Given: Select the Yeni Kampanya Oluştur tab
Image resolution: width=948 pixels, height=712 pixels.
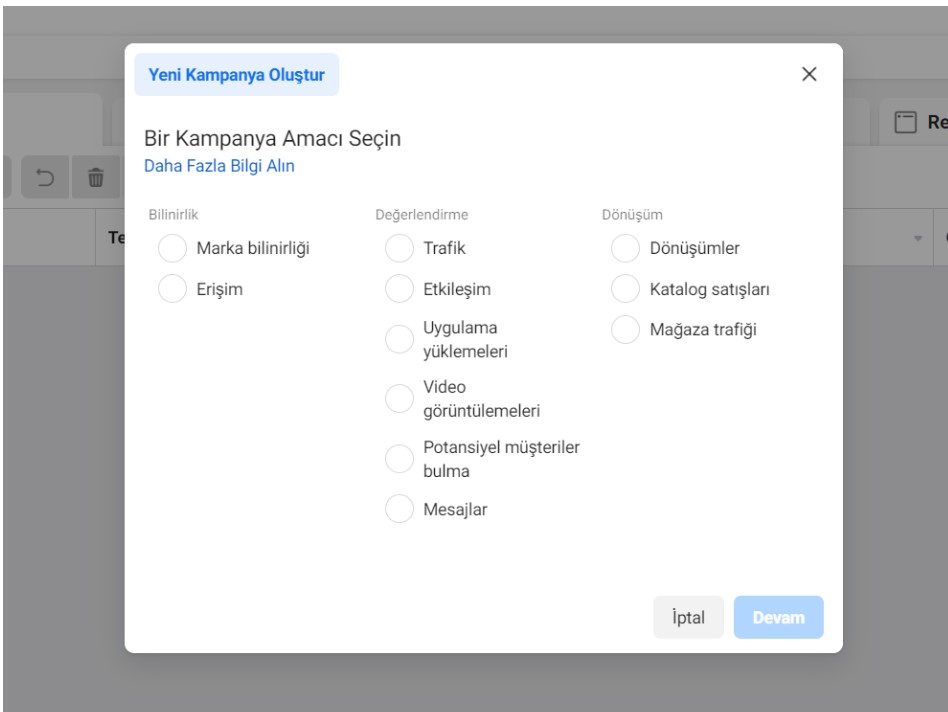Looking at the screenshot, I should point(236,74).
